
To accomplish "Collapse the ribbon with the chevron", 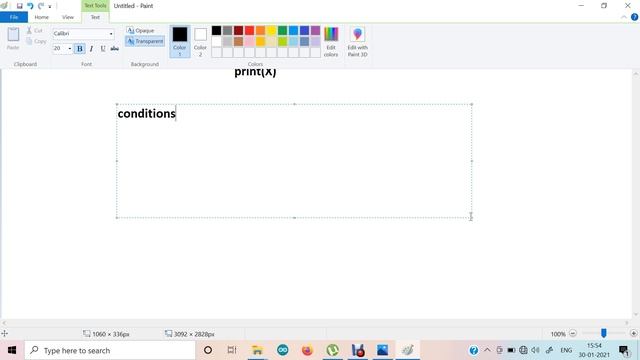I will [x=624, y=17].
